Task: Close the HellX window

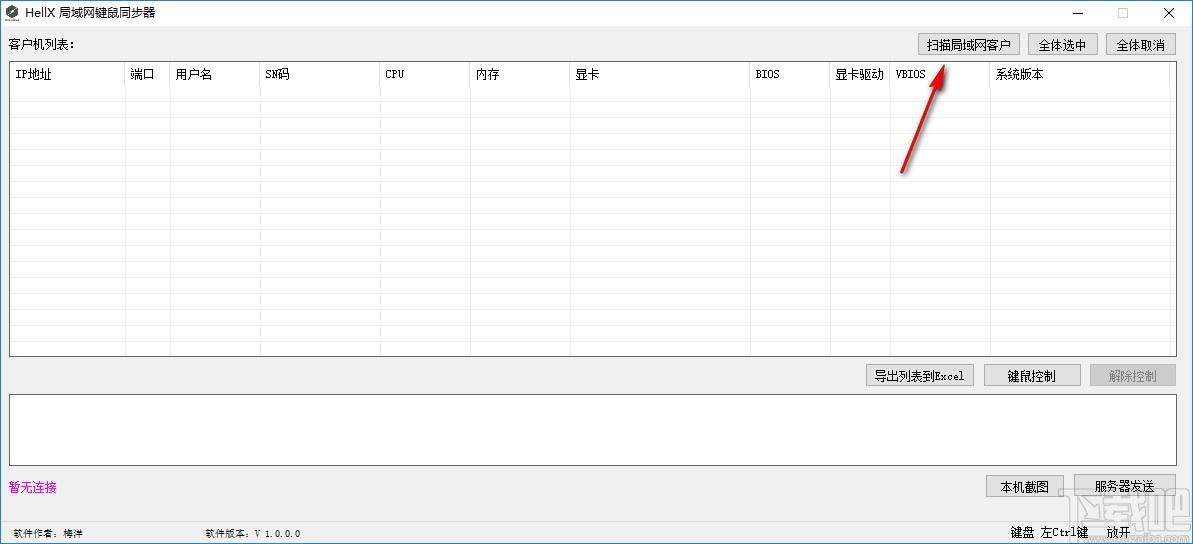Action: [1169, 13]
